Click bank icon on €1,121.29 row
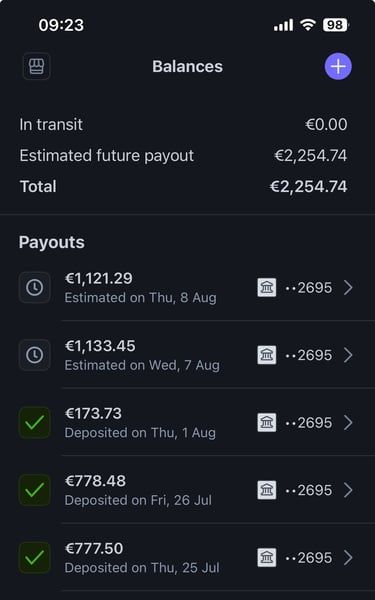The width and height of the screenshot is (375, 600). point(267,288)
